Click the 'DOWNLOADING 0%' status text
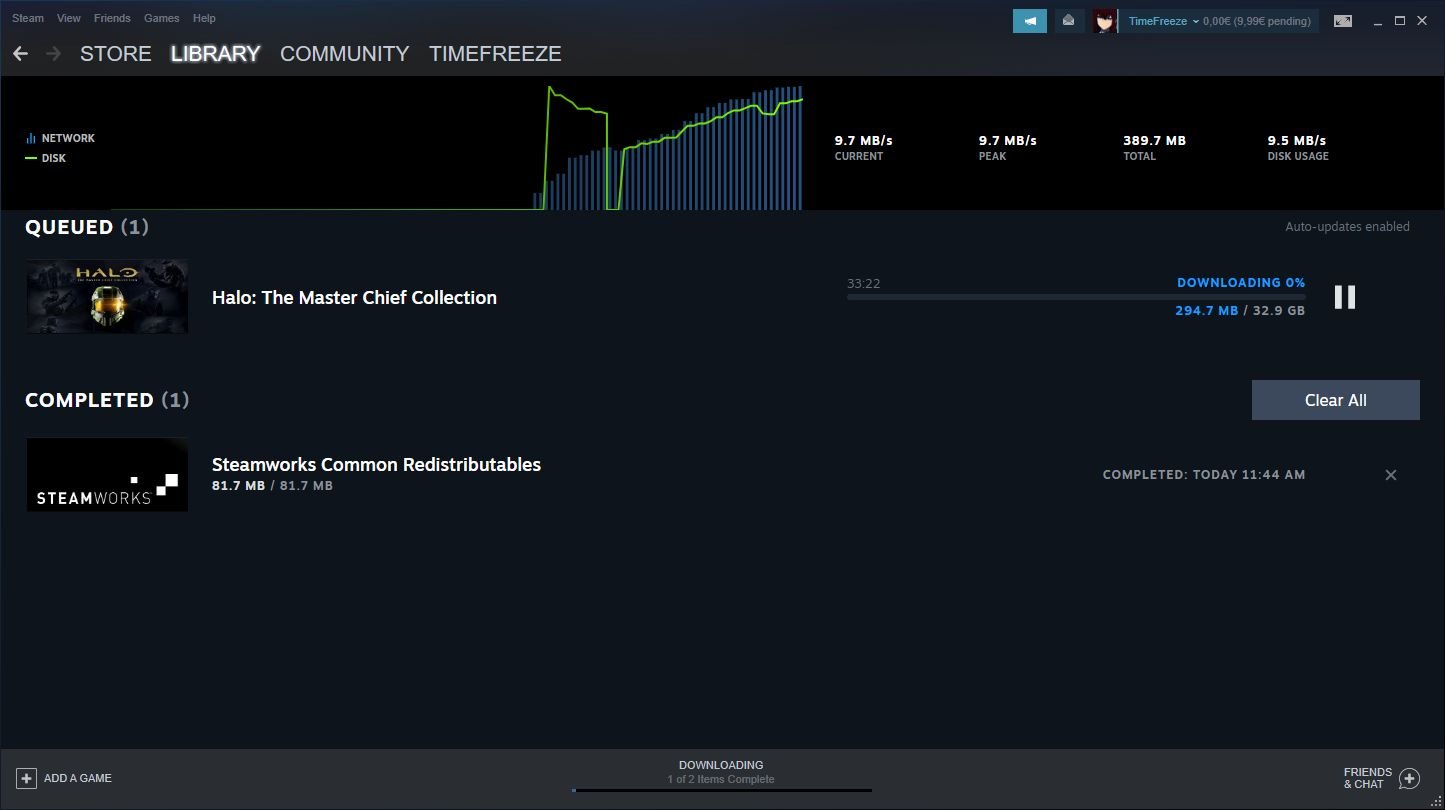Screen dimensions: 1445x810 coord(1241,283)
